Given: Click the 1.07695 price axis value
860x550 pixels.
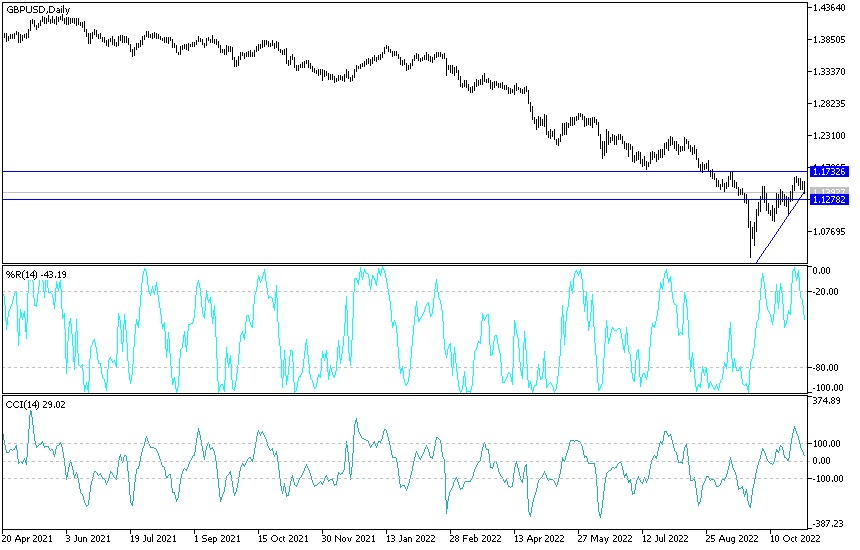Looking at the screenshot, I should [829, 231].
